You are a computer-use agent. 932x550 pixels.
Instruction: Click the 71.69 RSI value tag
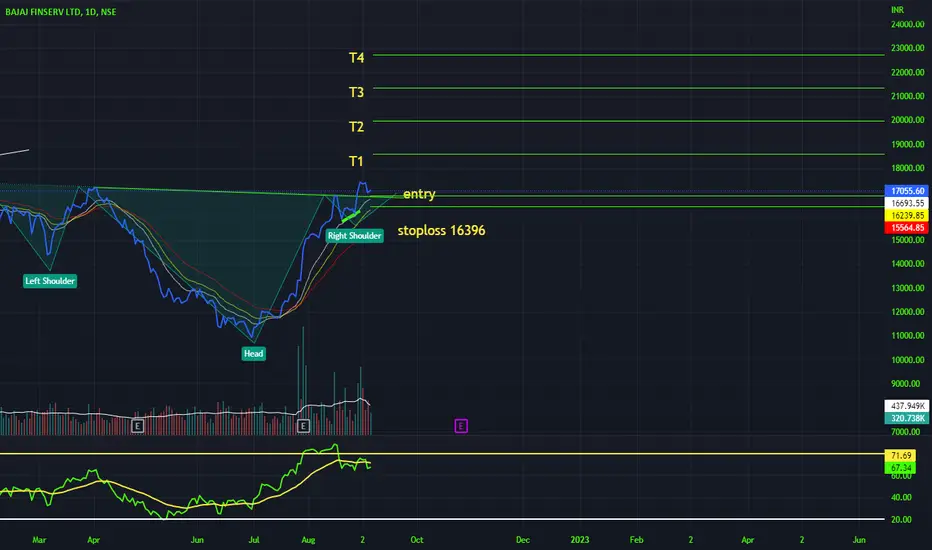click(x=900, y=455)
